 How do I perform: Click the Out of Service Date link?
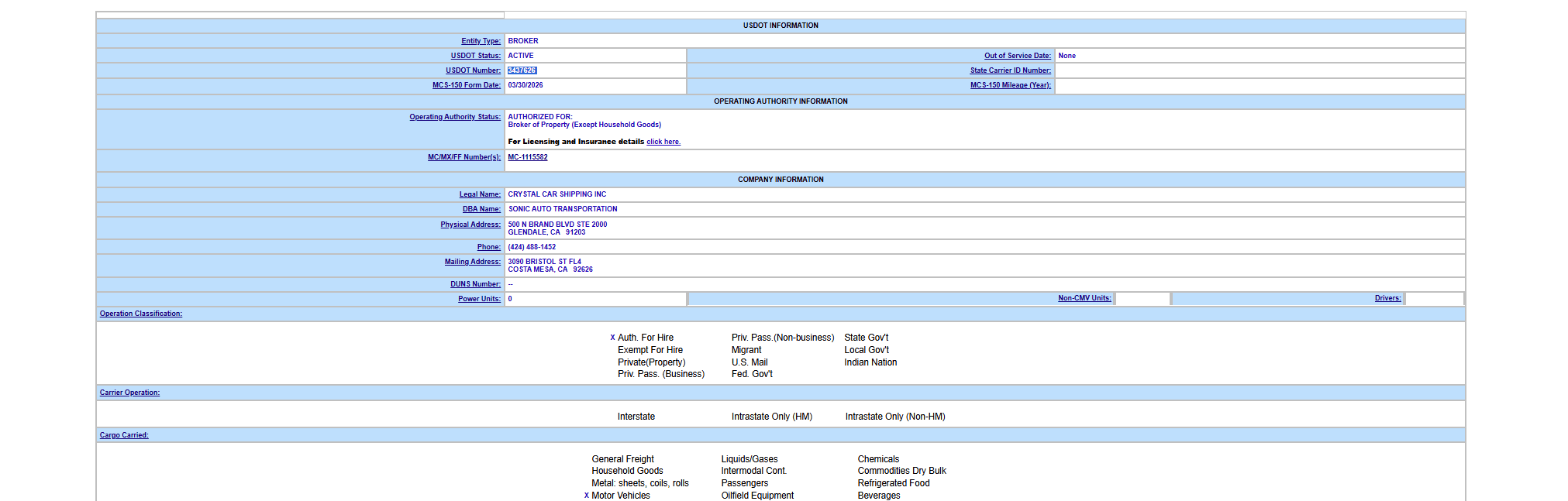1018,56
